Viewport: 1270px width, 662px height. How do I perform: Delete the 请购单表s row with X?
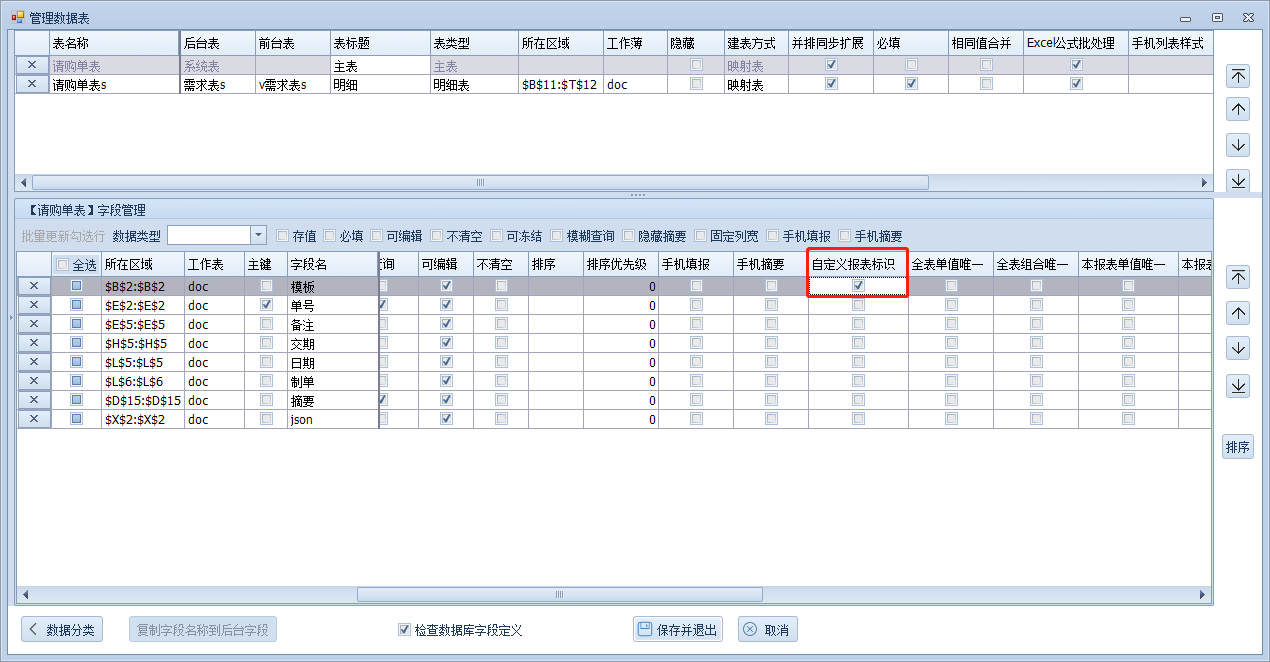click(x=32, y=84)
